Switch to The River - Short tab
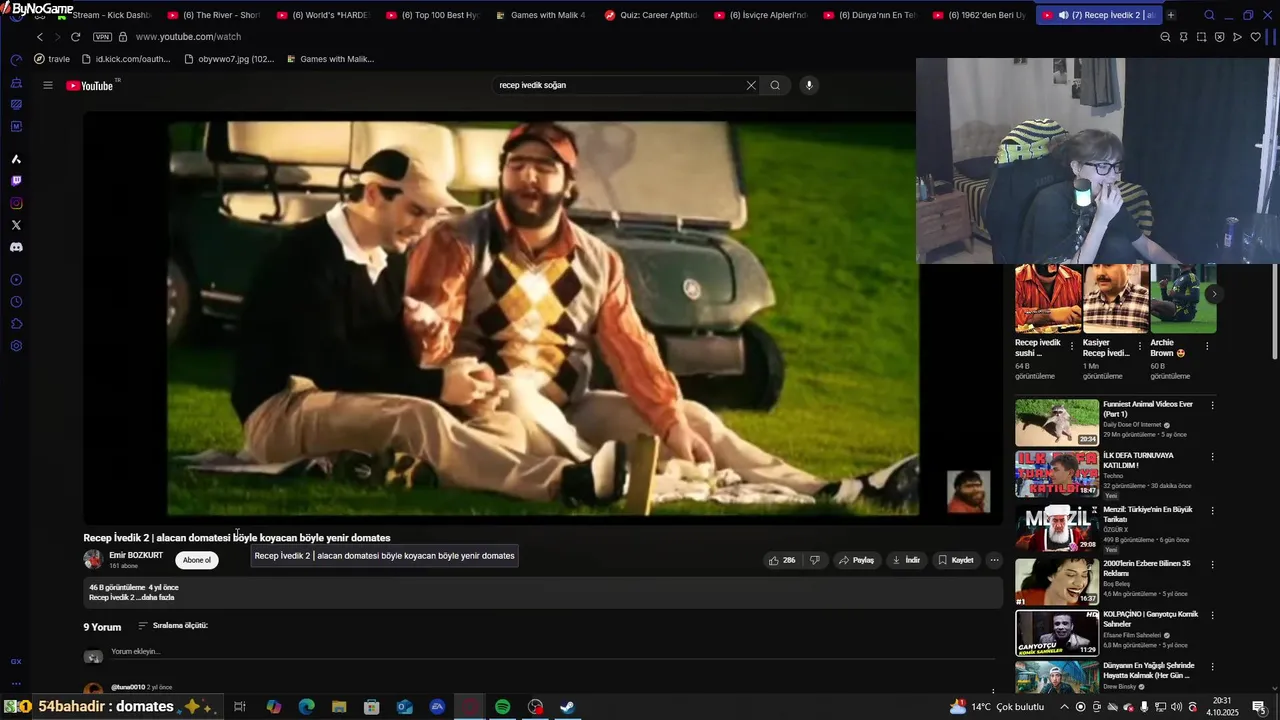1280x720 pixels. [214, 15]
